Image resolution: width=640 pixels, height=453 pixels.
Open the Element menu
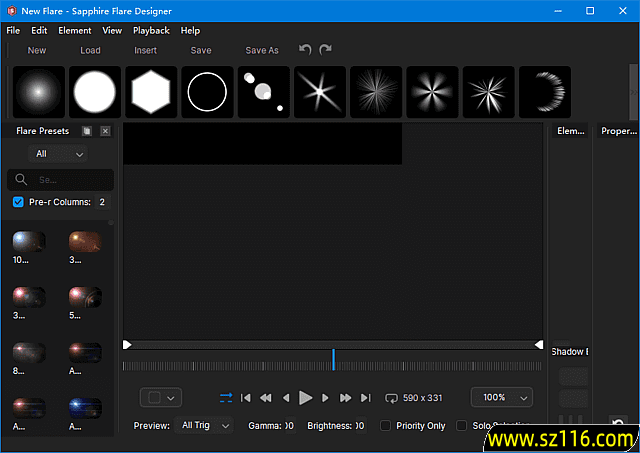pyautogui.click(x=75, y=31)
